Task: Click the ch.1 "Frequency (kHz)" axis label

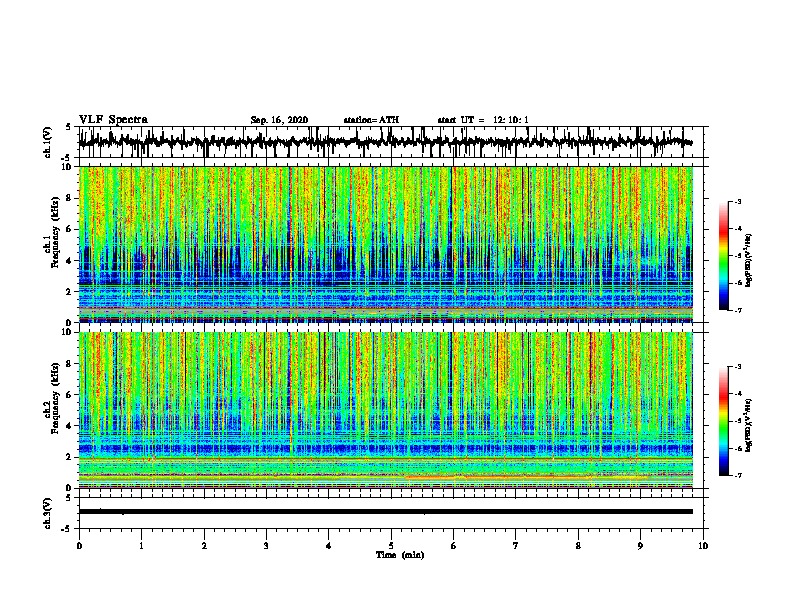Action: pos(55,232)
